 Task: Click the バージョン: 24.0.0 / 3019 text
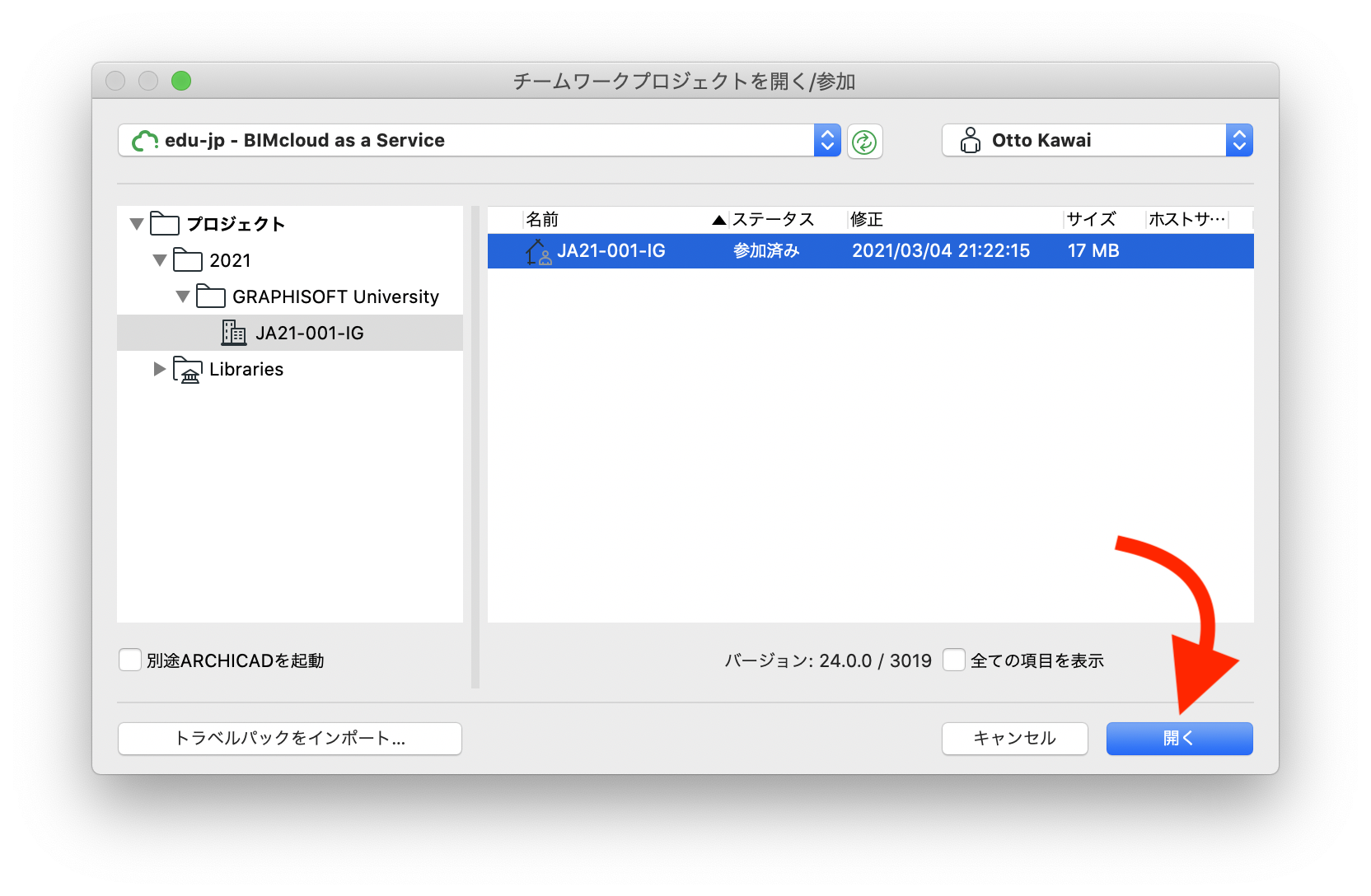point(828,661)
